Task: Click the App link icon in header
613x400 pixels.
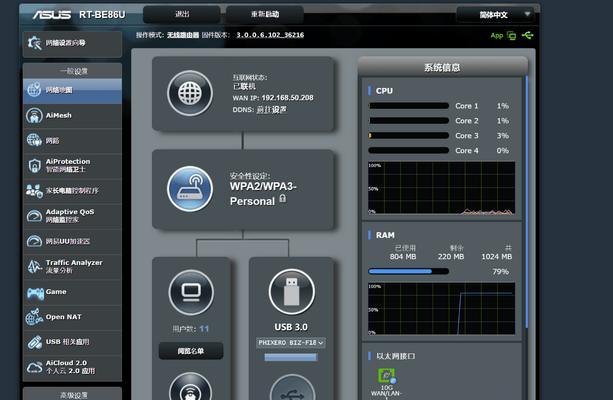Action: [497, 36]
